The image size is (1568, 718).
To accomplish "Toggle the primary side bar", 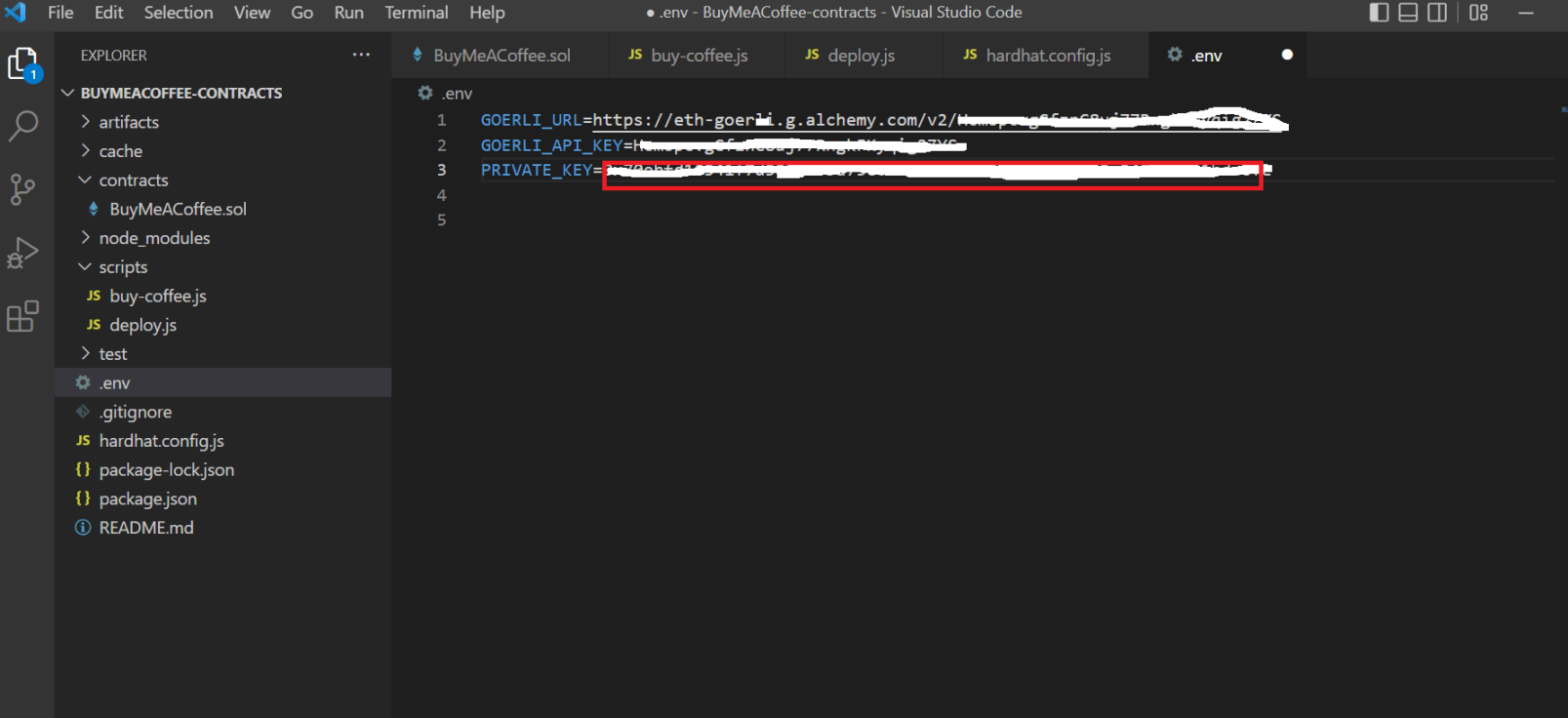I will 1379,13.
